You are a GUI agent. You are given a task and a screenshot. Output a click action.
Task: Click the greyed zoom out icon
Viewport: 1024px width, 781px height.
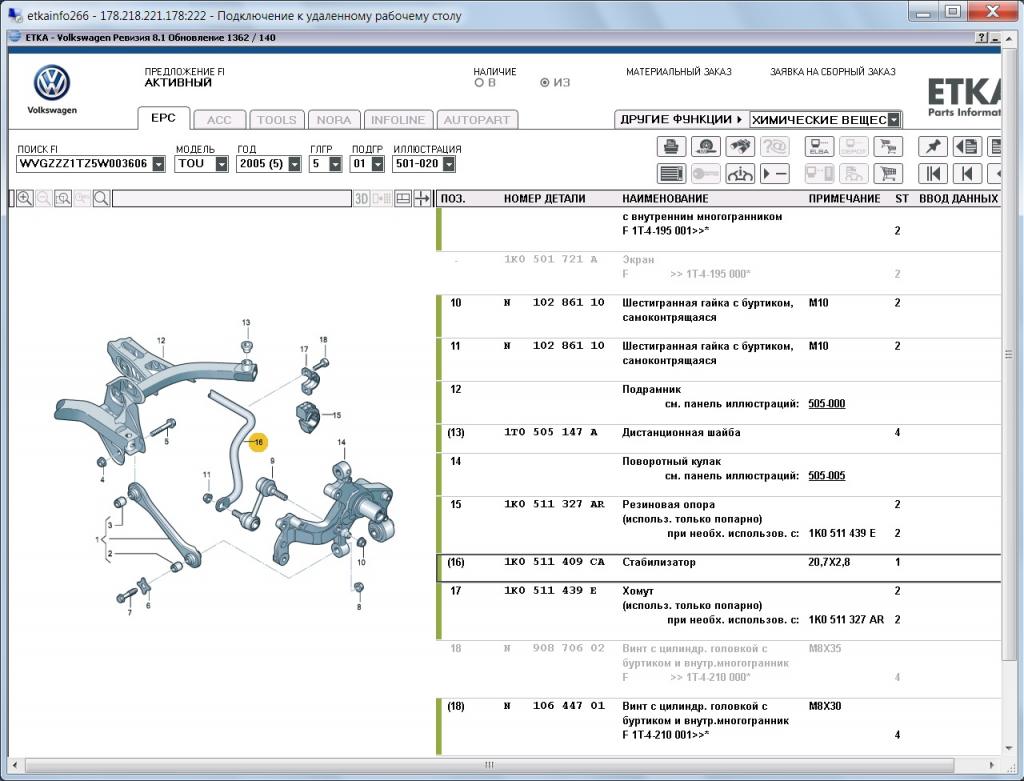coord(44,199)
